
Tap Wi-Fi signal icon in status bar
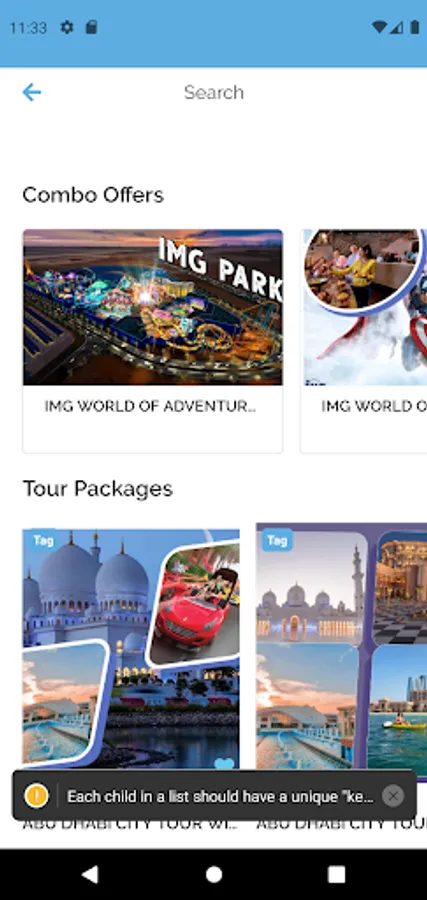tap(379, 27)
